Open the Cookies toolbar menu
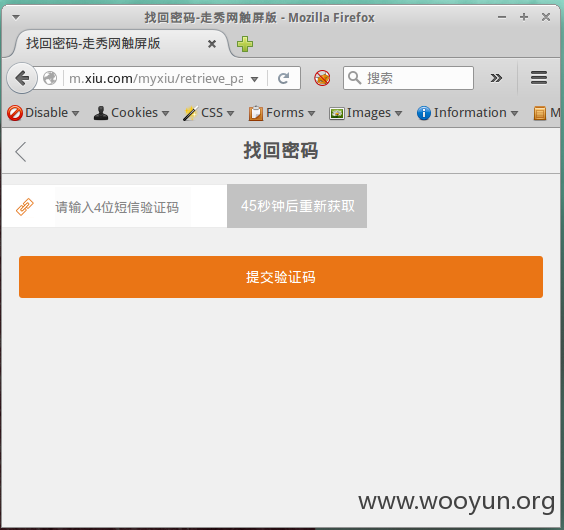Image resolution: width=564 pixels, height=530 pixels. click(131, 113)
